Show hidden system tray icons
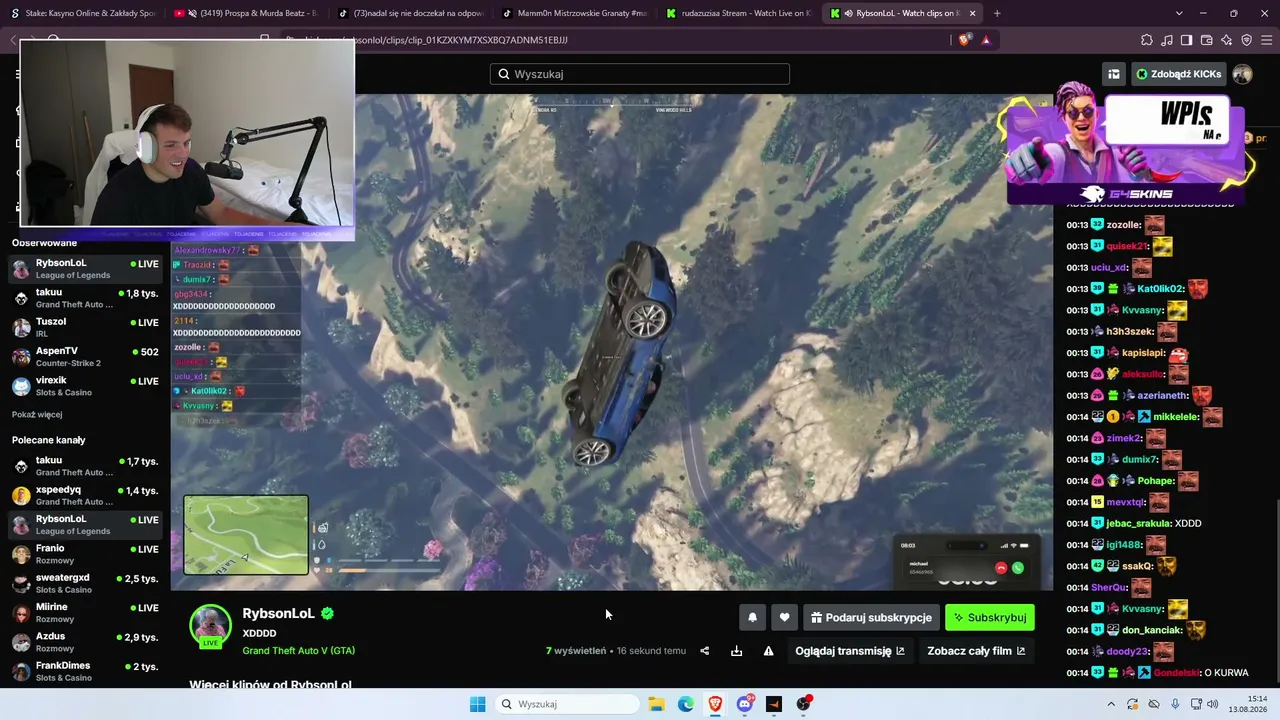 (1111, 704)
